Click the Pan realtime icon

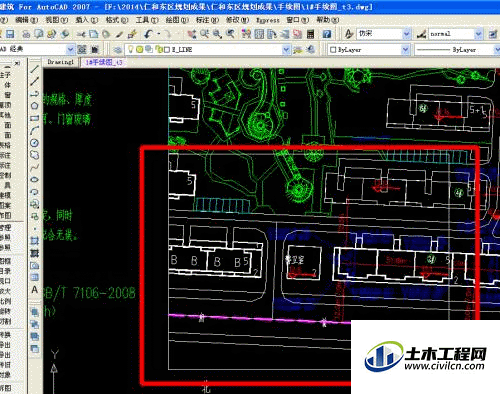coord(192,34)
